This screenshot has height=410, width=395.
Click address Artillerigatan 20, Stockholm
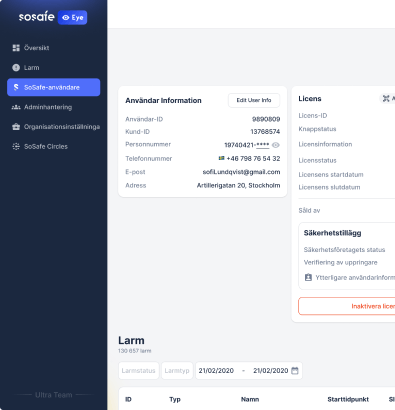pos(238,185)
